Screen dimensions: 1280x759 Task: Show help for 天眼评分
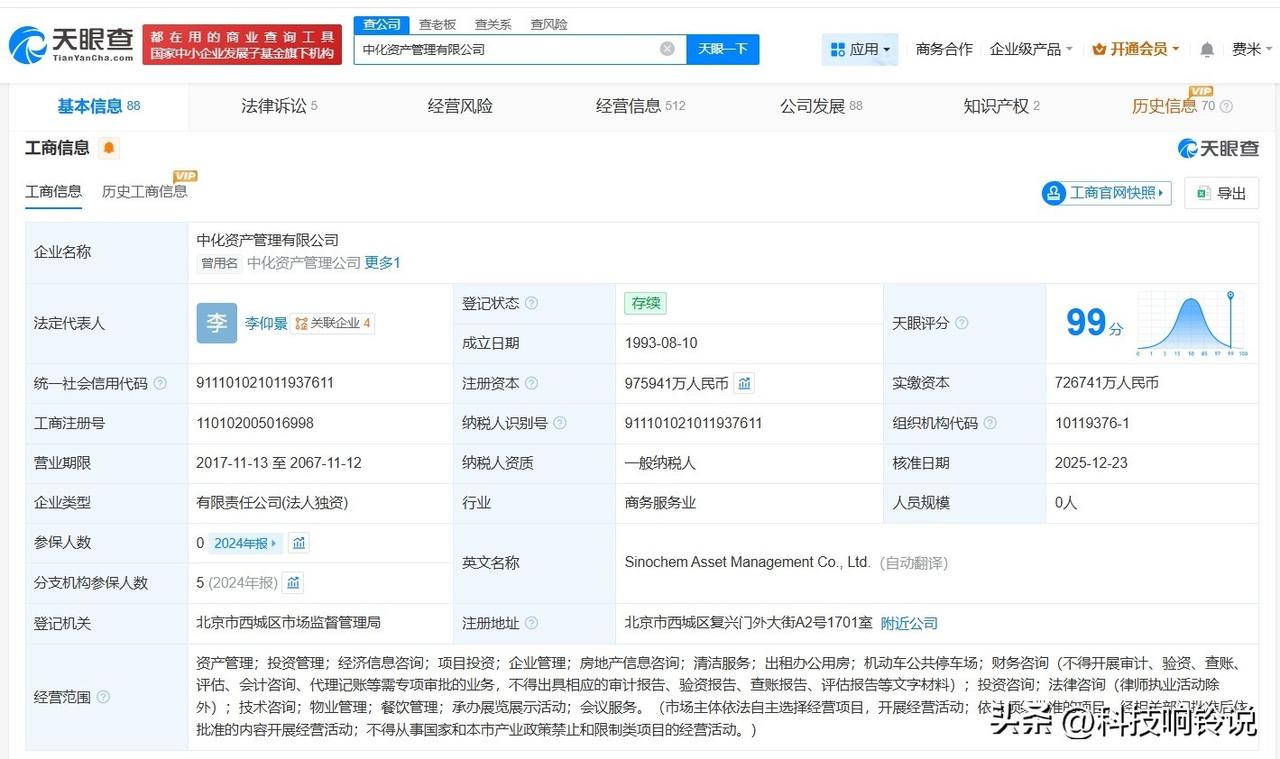coord(961,323)
